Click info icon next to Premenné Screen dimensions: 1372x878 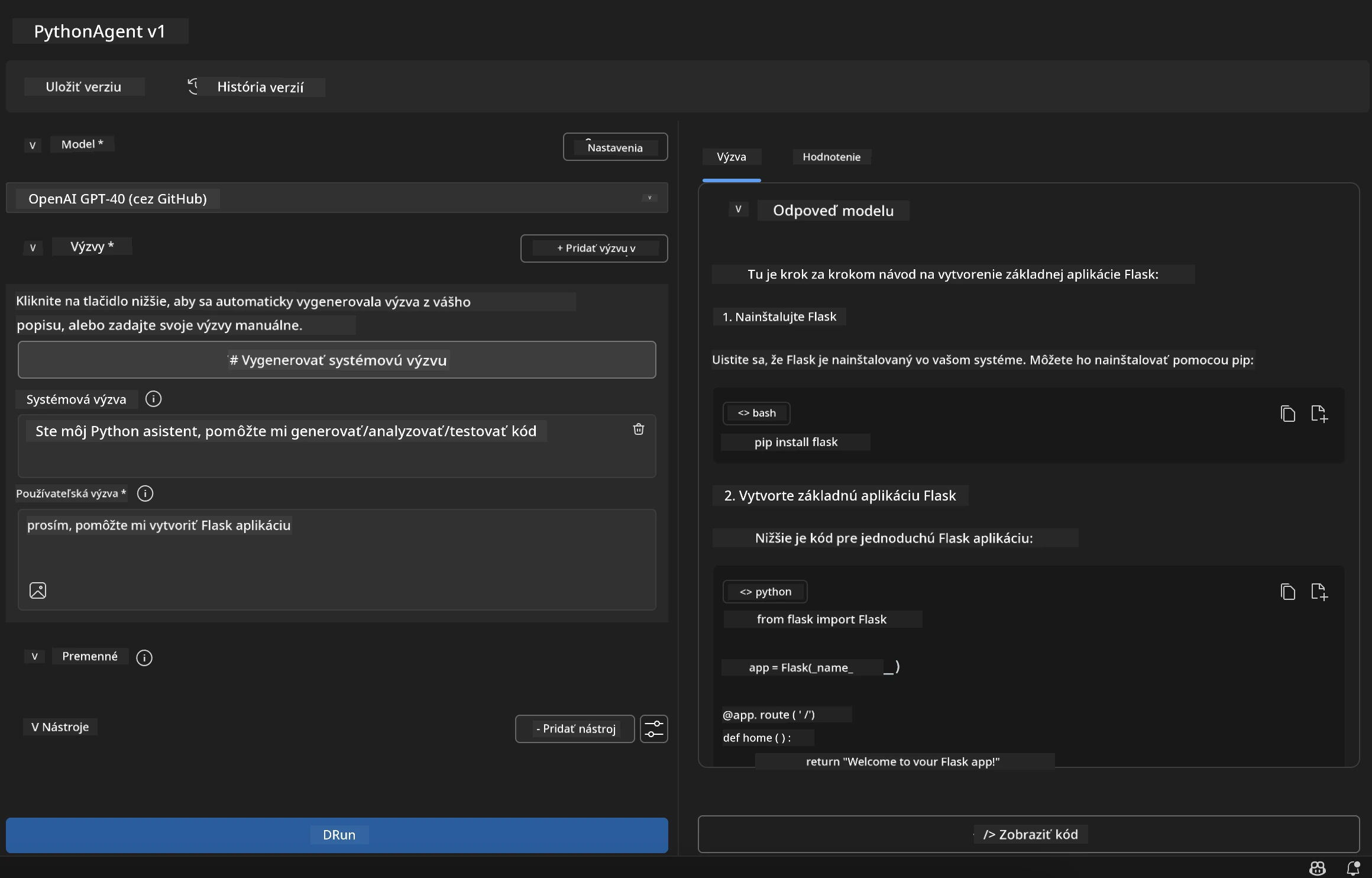pos(144,657)
